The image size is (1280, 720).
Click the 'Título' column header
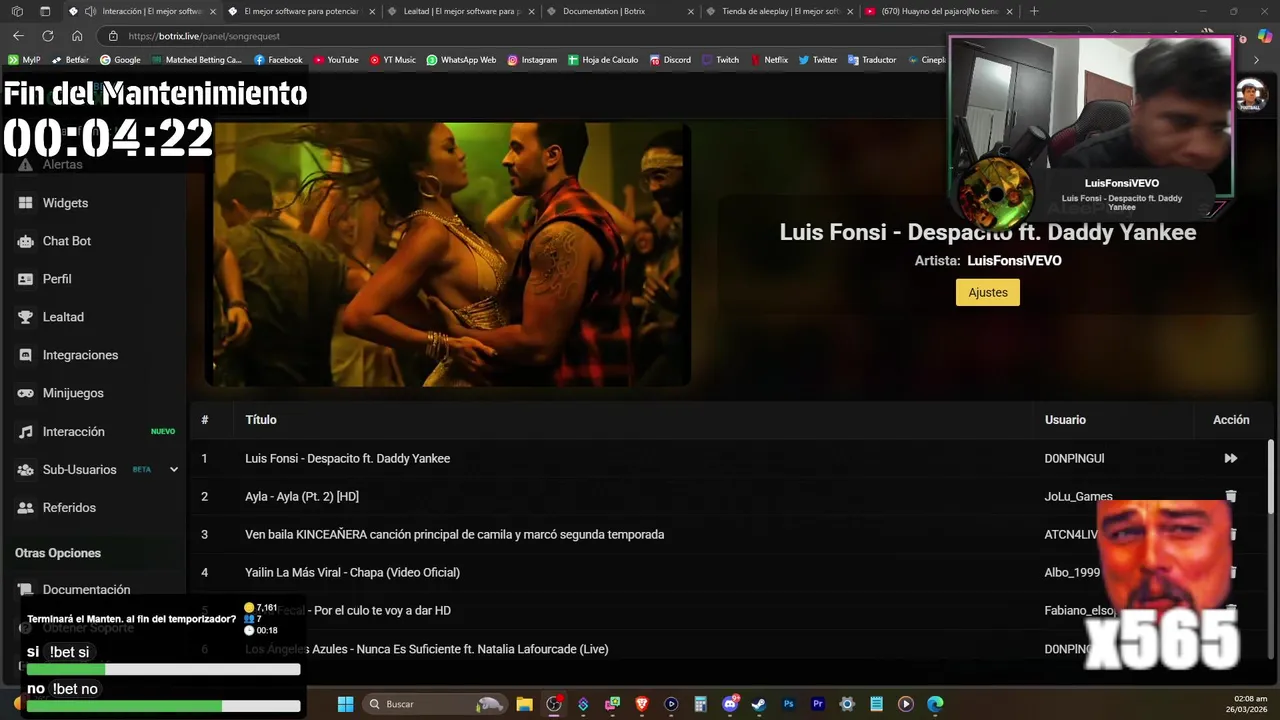[x=261, y=420]
